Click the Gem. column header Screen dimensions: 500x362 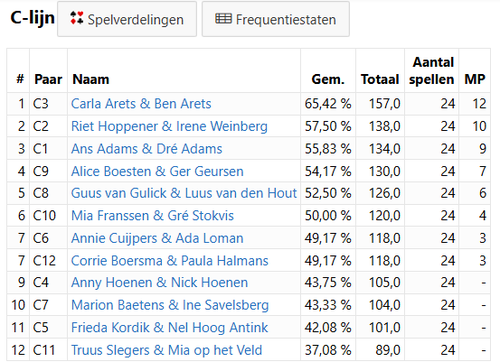tap(328, 79)
